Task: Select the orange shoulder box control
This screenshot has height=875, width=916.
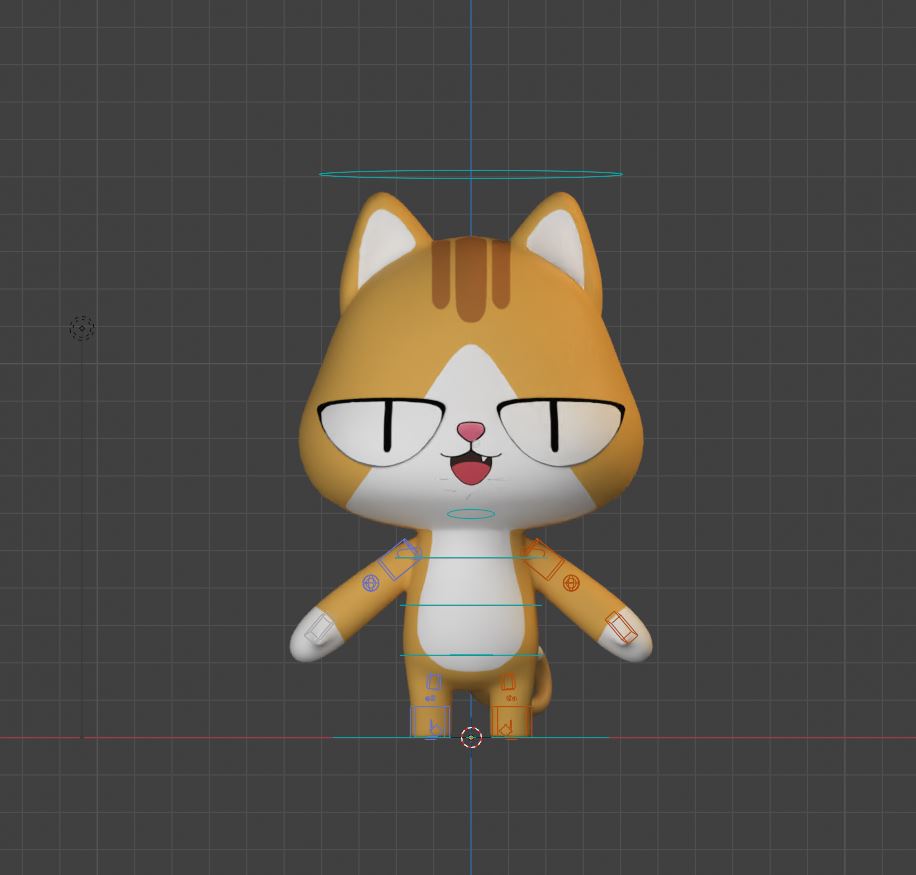Action: click(x=543, y=558)
